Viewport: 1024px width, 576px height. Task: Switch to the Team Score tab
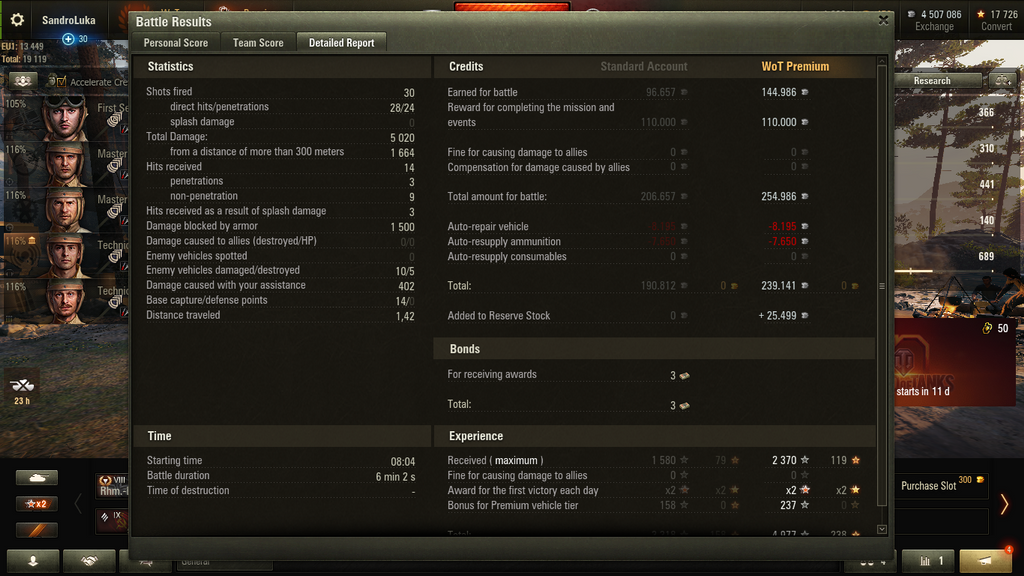point(258,43)
